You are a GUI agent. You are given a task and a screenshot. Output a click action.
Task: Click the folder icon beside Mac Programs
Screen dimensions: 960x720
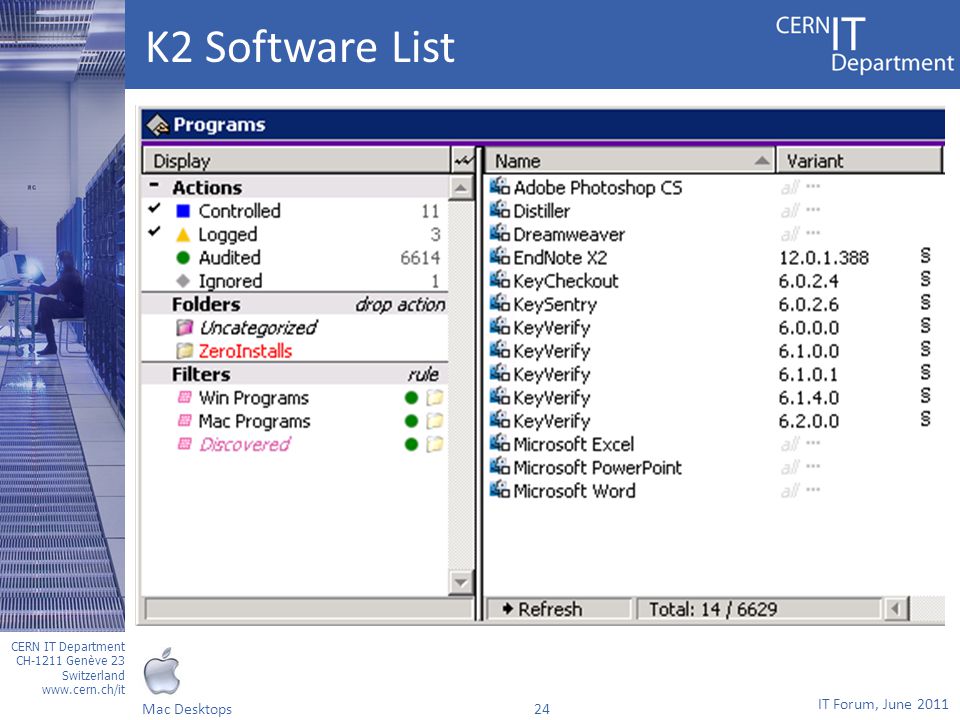tap(434, 421)
